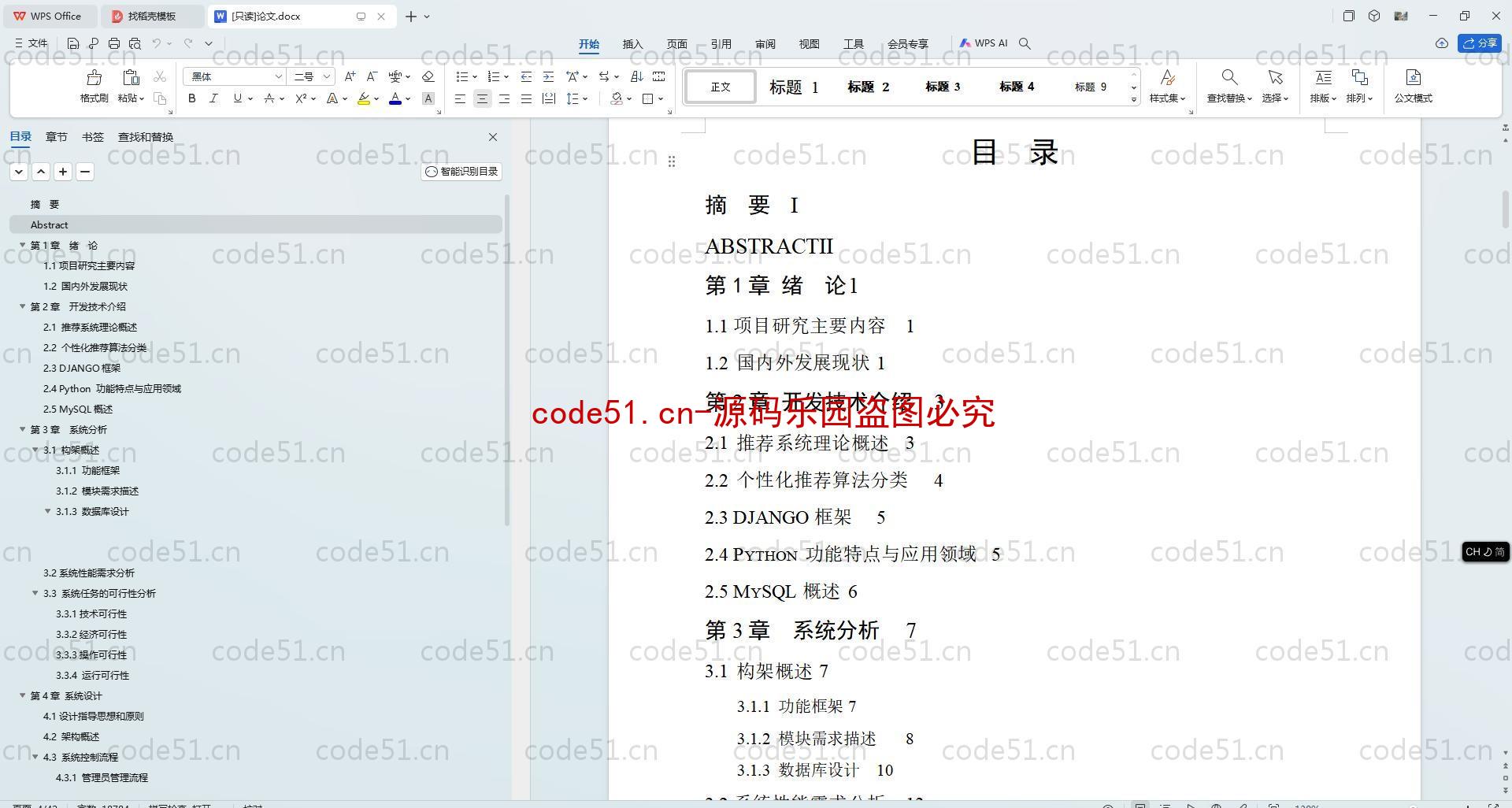Click the 分享 share button
This screenshot has width=1512, height=808.
(x=1480, y=43)
